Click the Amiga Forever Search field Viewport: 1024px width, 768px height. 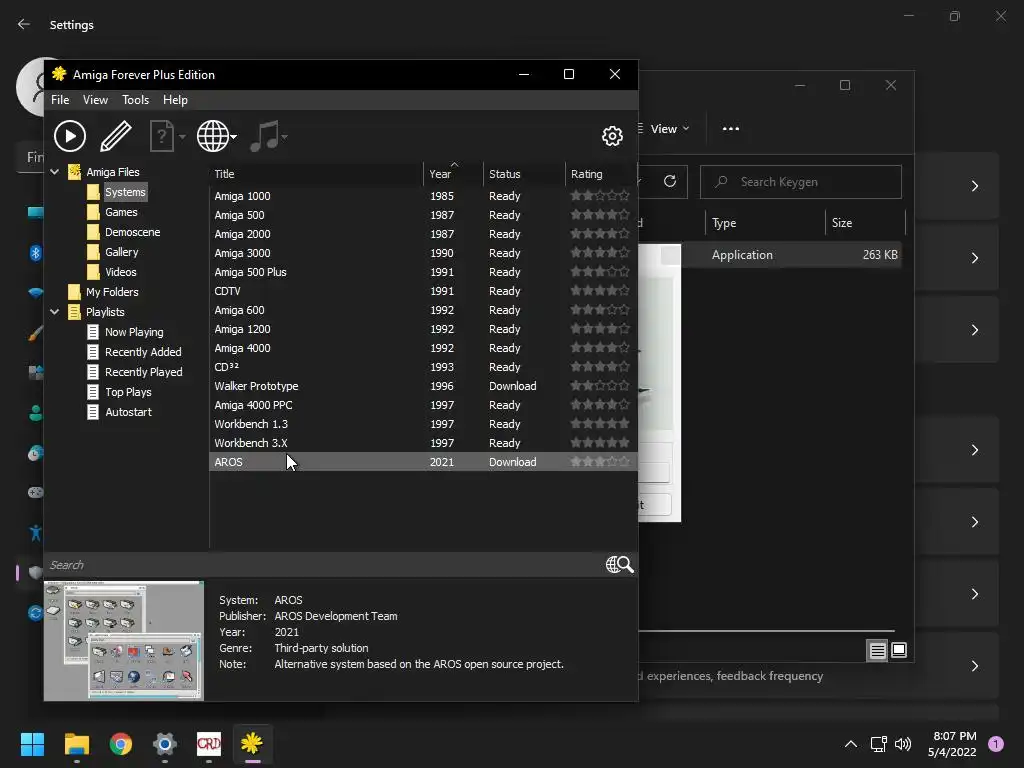click(x=323, y=565)
